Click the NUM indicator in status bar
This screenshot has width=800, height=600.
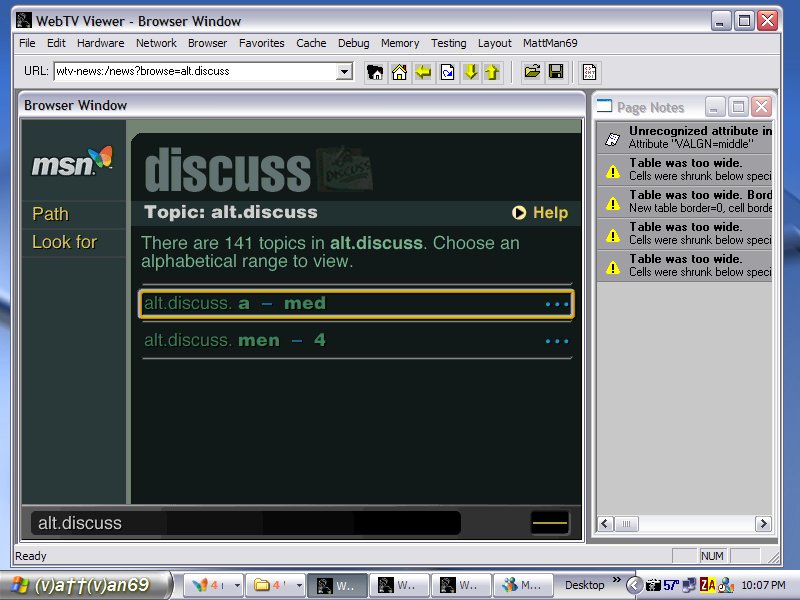[x=712, y=556]
